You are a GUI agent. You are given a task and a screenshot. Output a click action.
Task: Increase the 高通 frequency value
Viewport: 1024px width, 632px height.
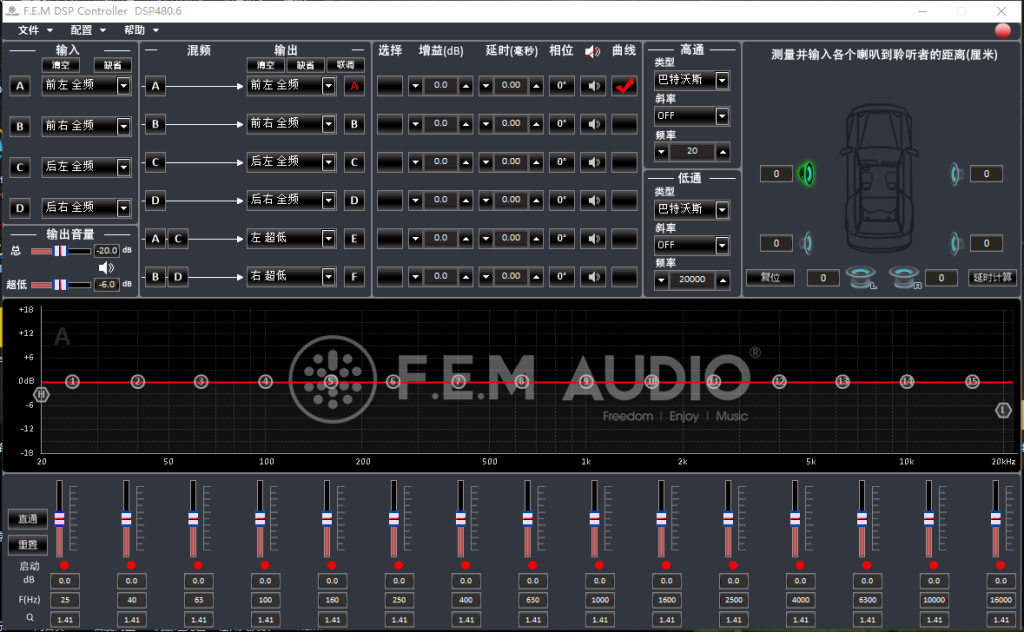(722, 152)
